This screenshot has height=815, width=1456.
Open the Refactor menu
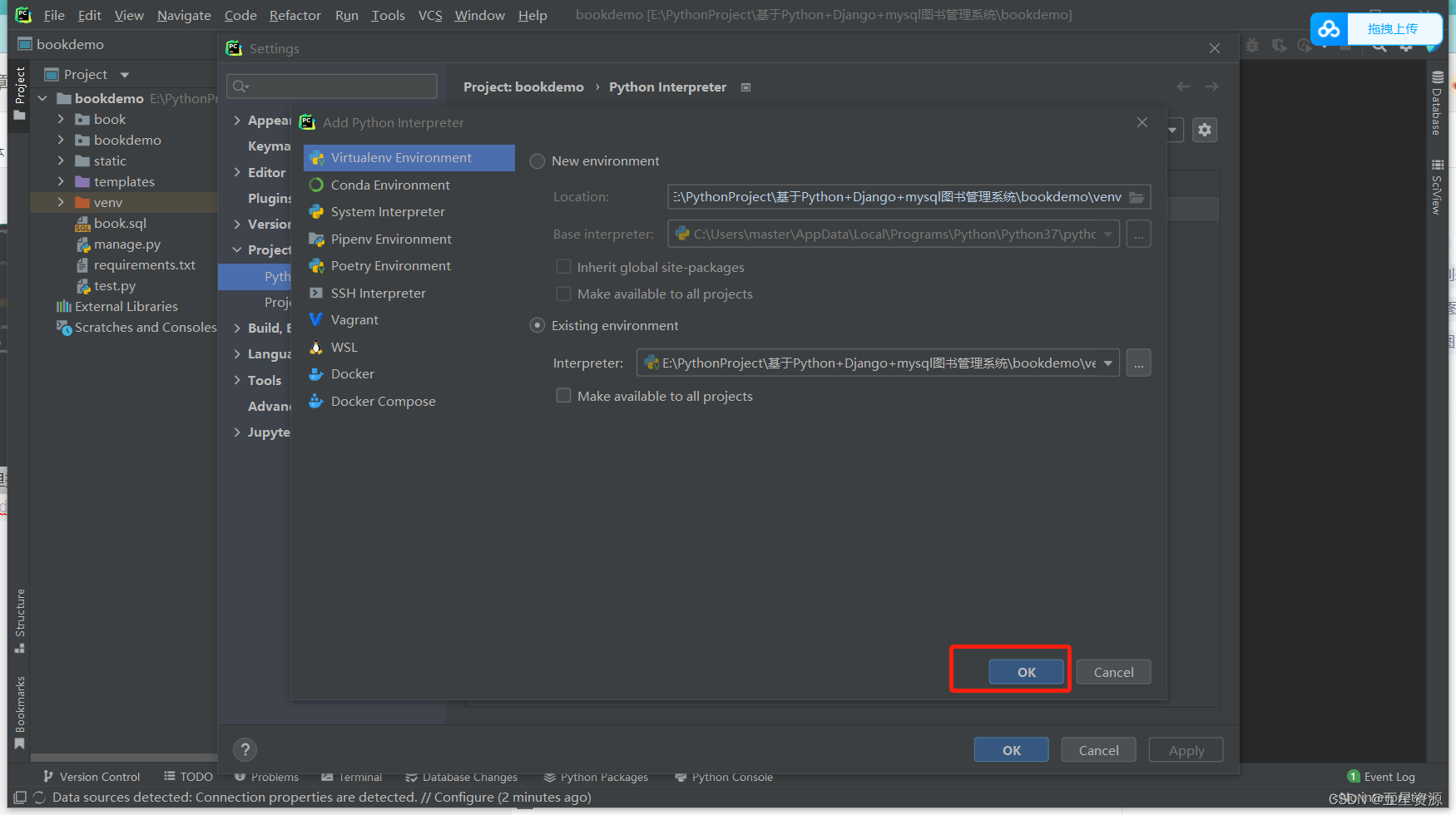tap(295, 15)
